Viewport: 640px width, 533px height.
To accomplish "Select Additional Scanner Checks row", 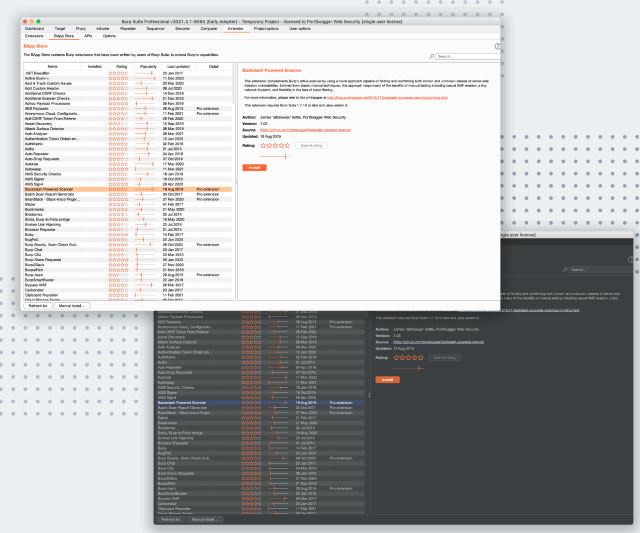I will click(128, 98).
